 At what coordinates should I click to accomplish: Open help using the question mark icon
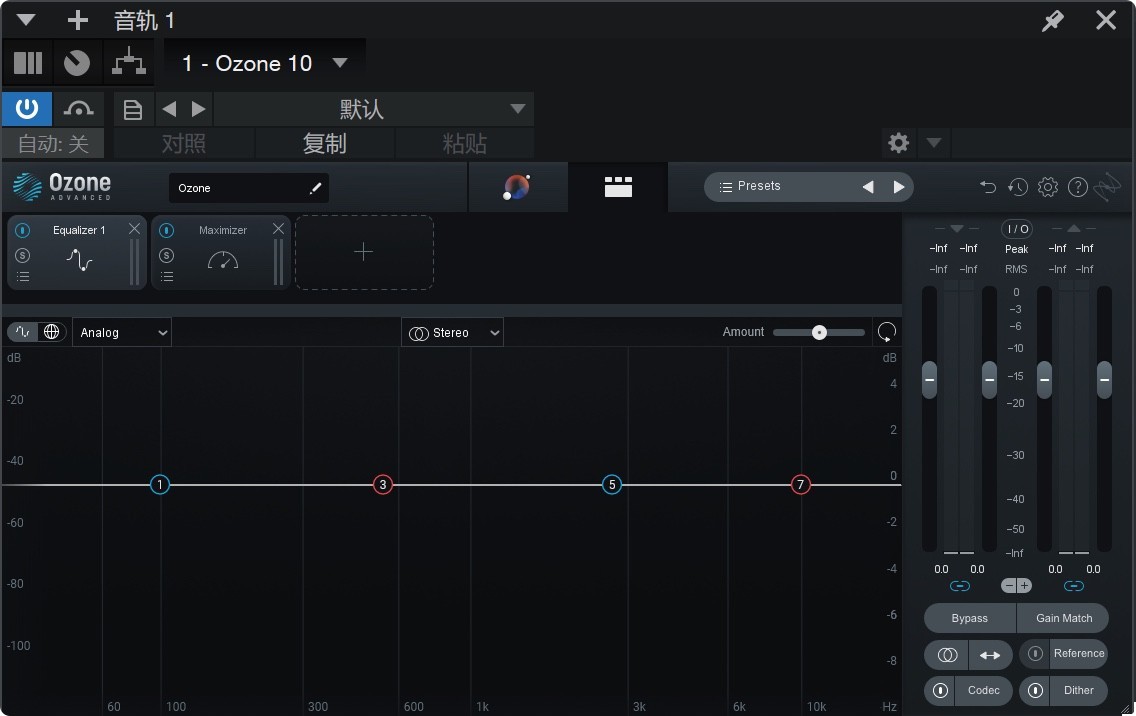point(1077,186)
